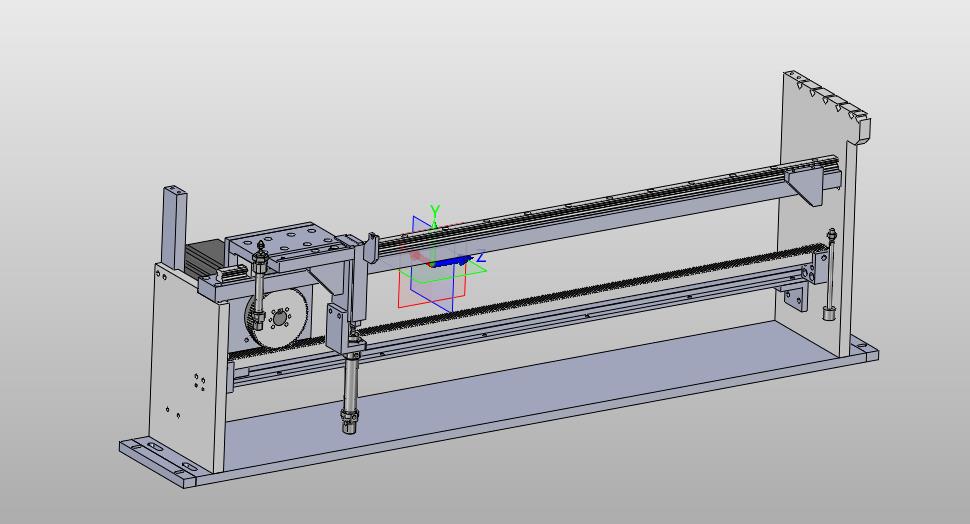970x524 pixels.
Task: Select the upper linear guide rail beam
Action: point(606,209)
